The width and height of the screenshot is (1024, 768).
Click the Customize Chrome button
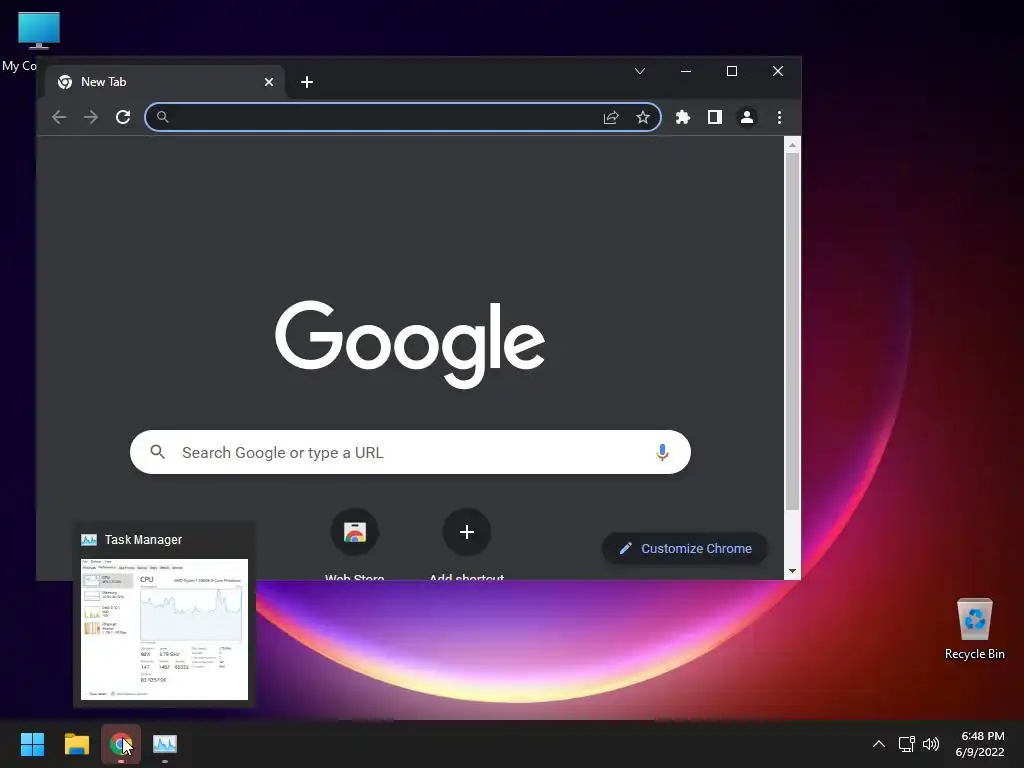684,549
